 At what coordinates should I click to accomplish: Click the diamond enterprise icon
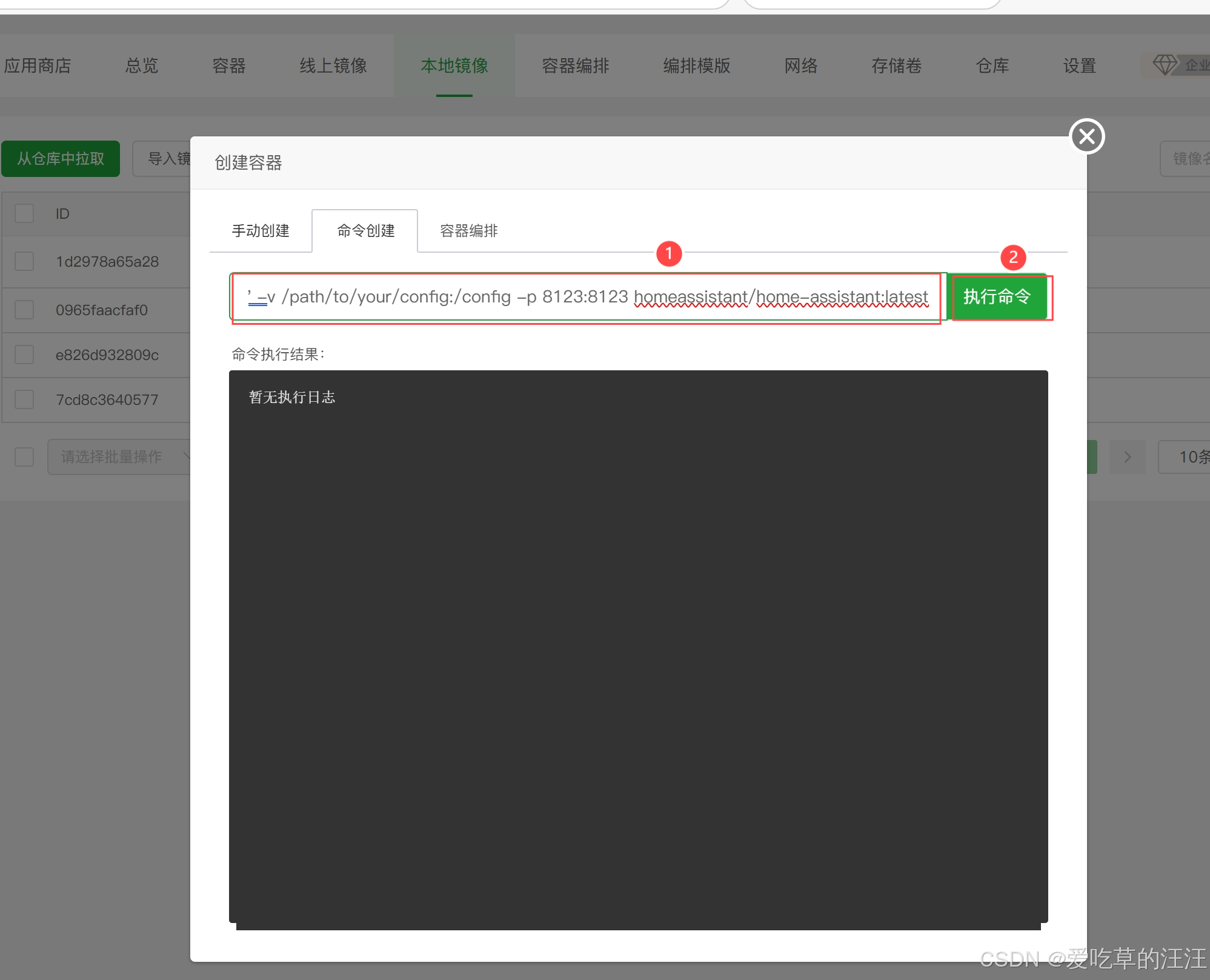1164,65
